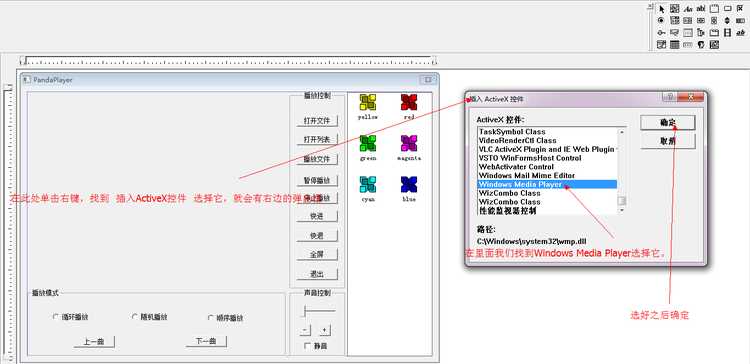Screen dimensions: 750x364
Task: Choose the Vertical Scroll Bar tool
Action: (x=714, y=21)
